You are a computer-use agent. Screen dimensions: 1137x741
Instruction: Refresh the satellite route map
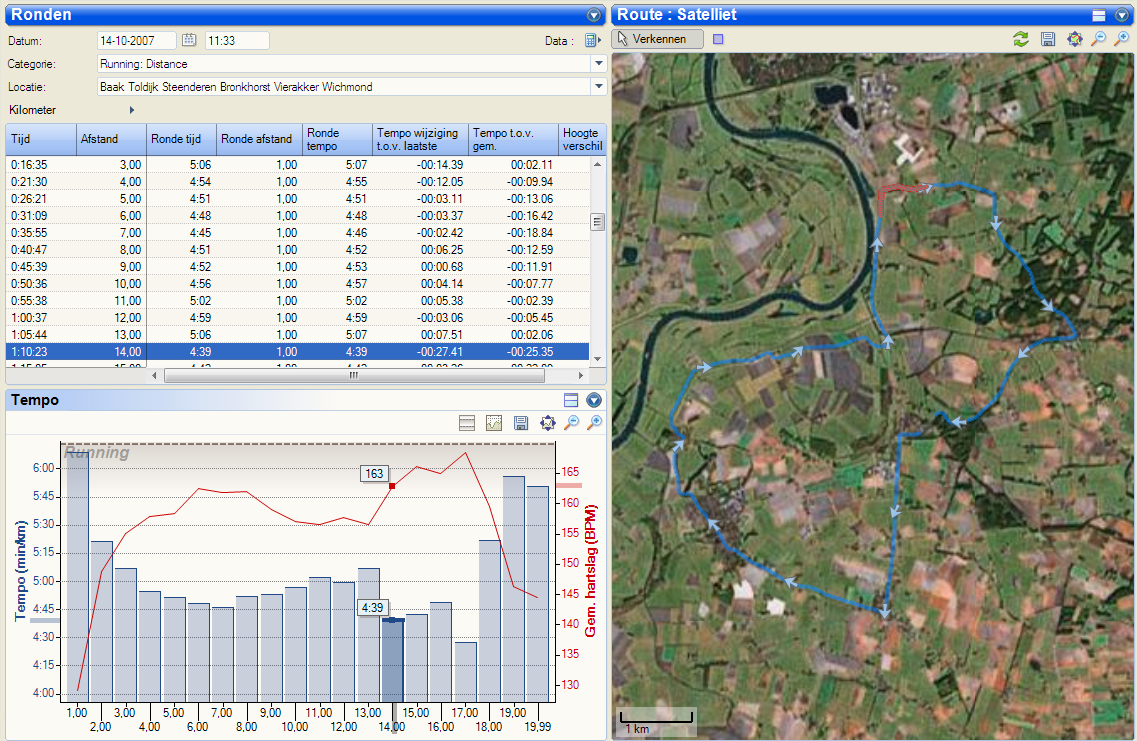click(1020, 39)
